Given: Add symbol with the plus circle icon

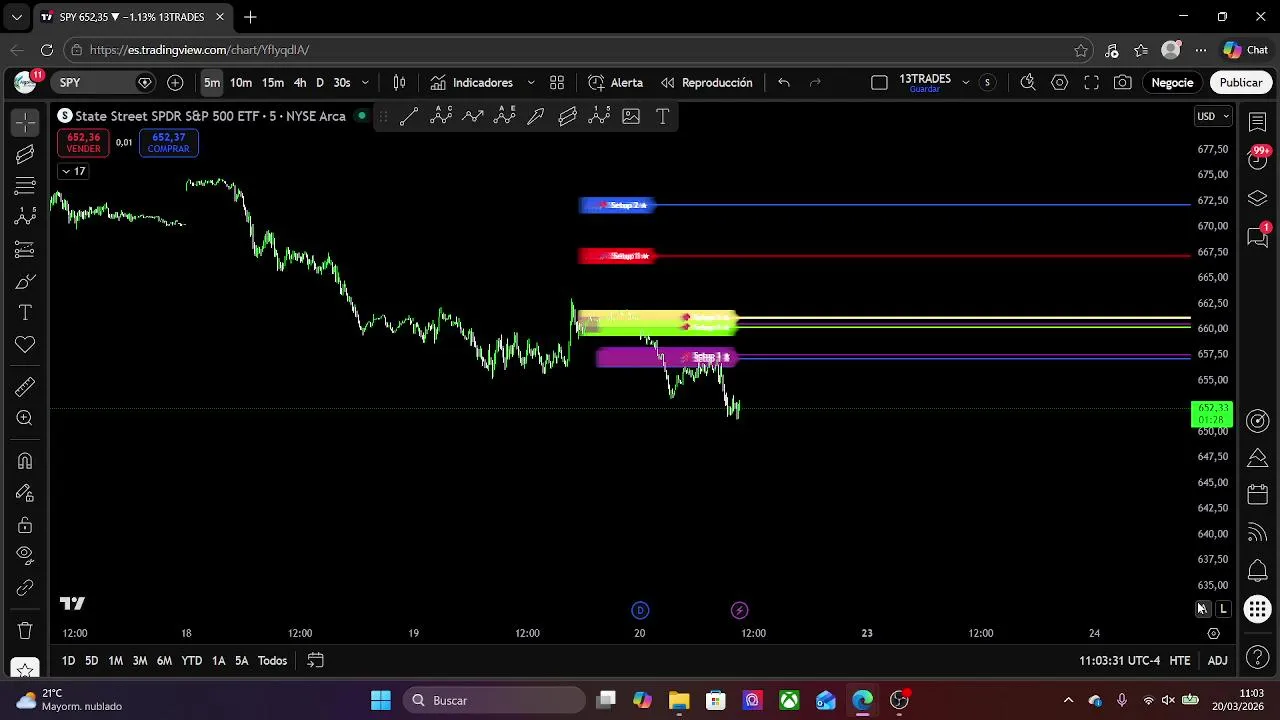Looking at the screenshot, I should 175,83.
